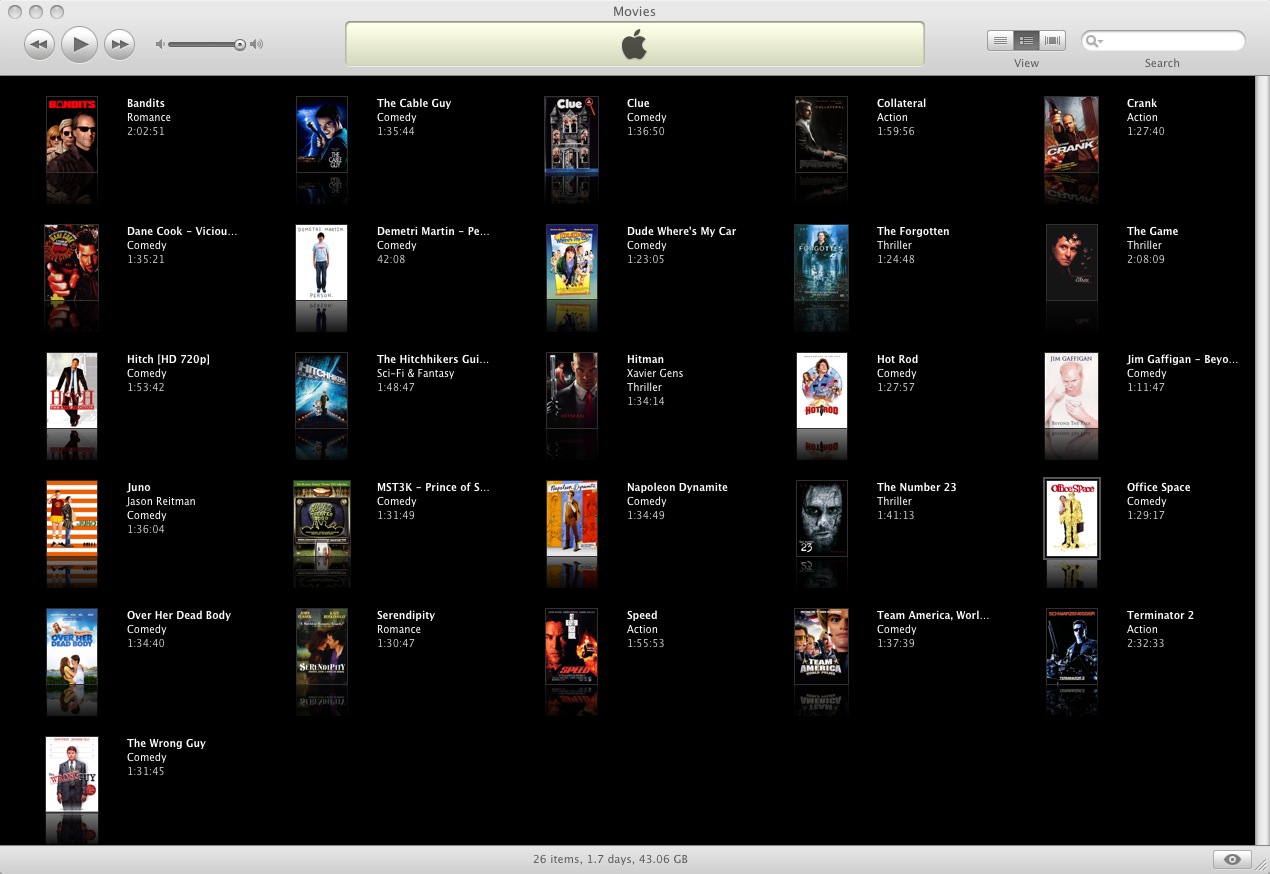Click "The Cable Guy" title text

pos(414,103)
